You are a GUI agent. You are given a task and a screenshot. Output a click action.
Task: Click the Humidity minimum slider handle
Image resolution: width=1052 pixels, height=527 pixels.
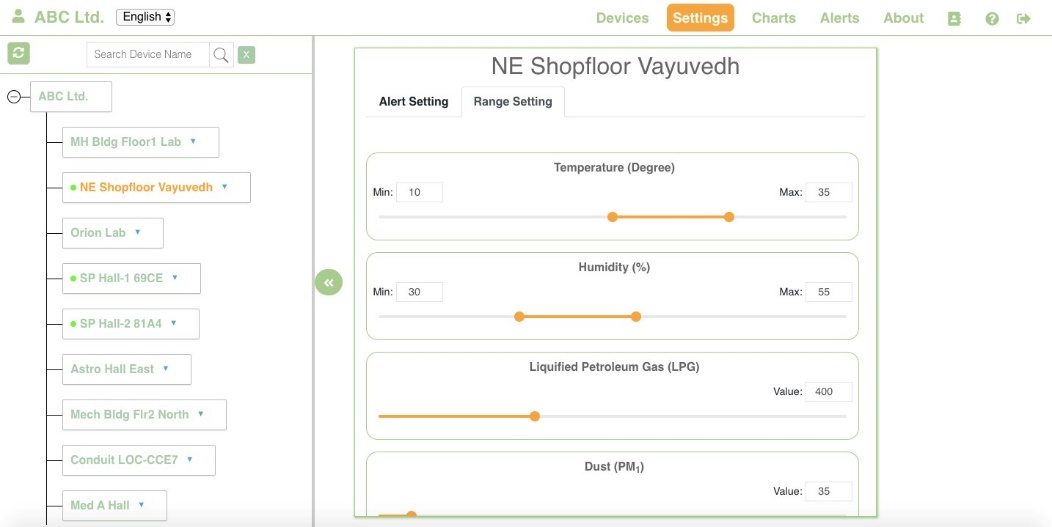[x=519, y=317]
